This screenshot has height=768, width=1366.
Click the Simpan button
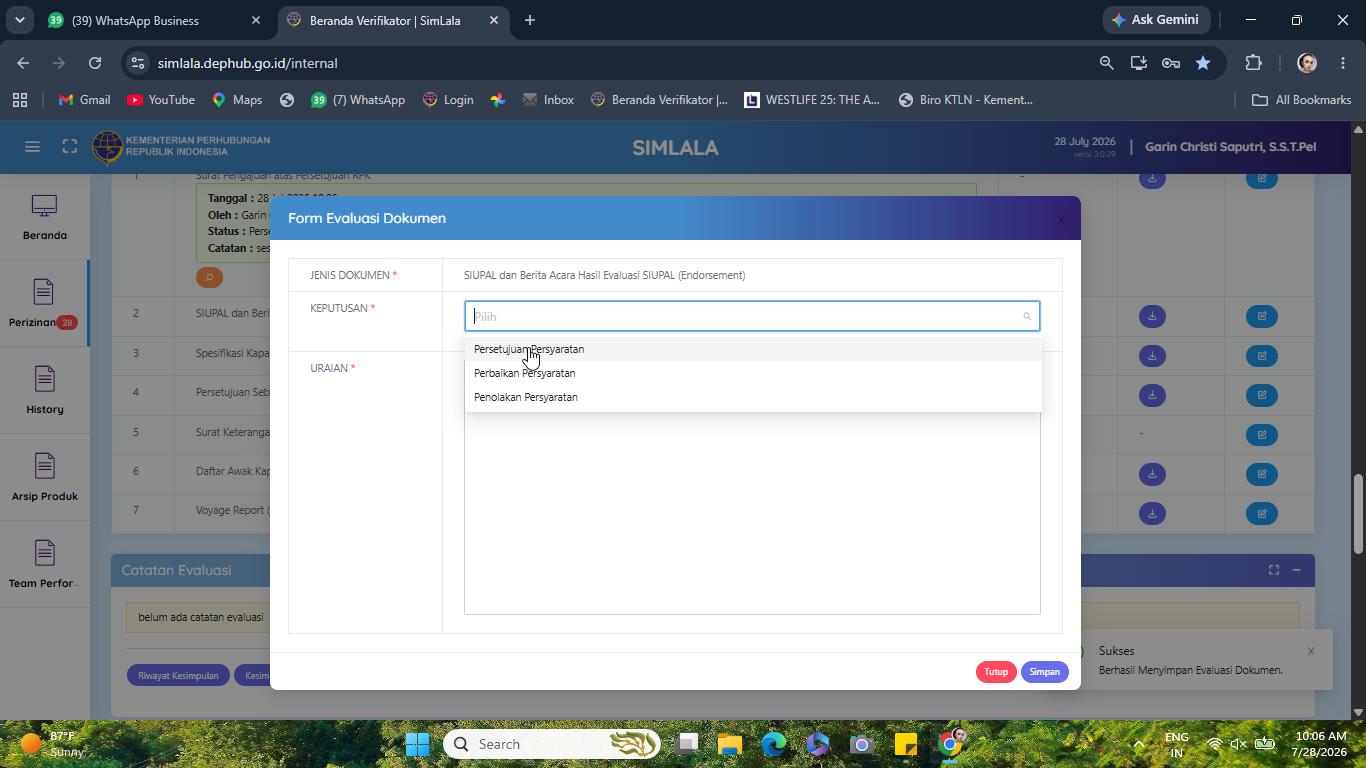(x=1044, y=672)
